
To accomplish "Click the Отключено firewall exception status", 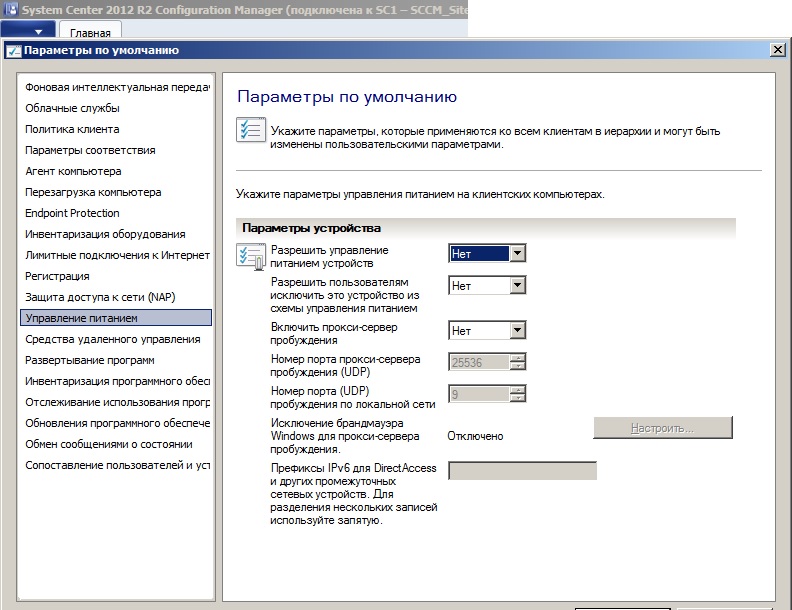I will click(475, 436).
